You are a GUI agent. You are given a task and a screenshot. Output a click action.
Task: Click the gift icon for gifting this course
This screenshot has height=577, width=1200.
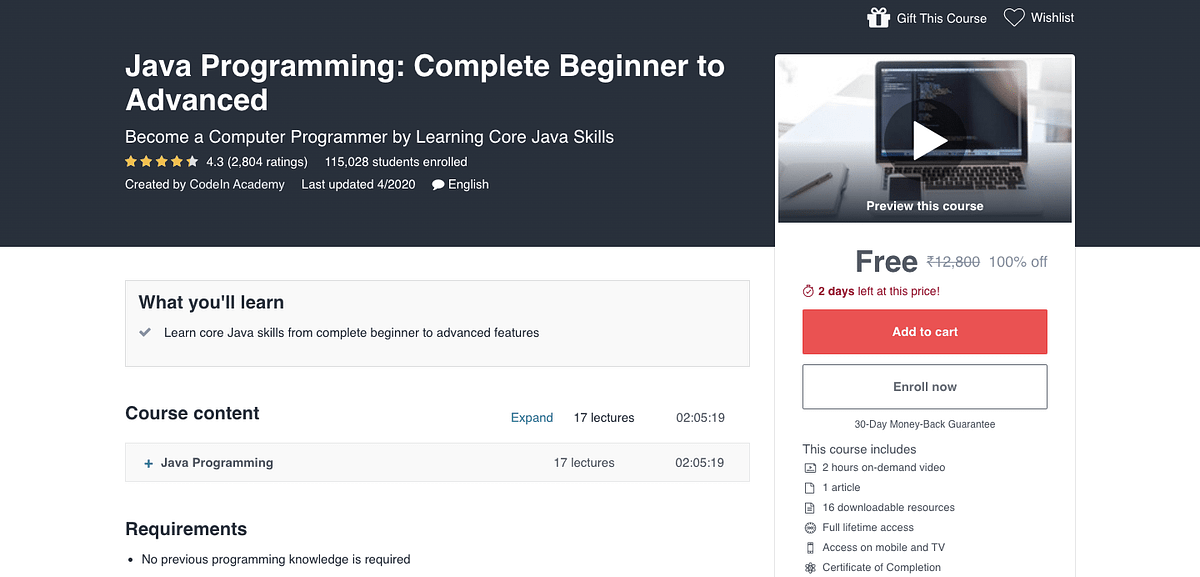(x=878, y=17)
